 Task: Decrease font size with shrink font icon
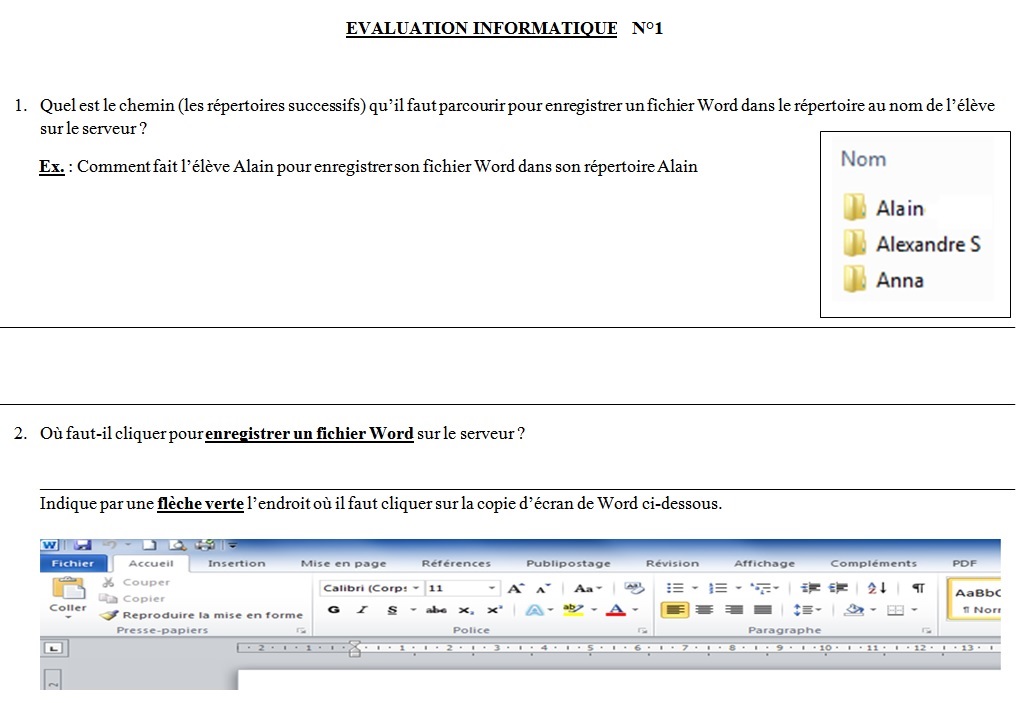[x=543, y=589]
